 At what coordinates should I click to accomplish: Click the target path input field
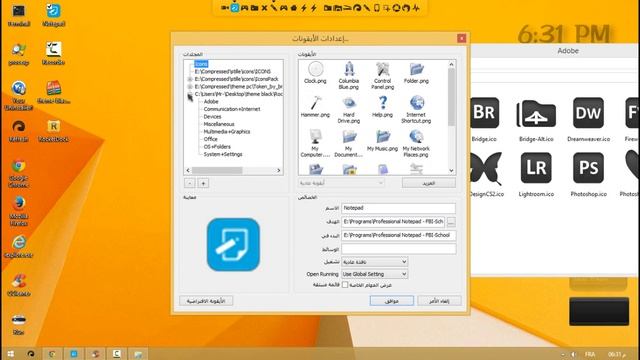click(393, 222)
